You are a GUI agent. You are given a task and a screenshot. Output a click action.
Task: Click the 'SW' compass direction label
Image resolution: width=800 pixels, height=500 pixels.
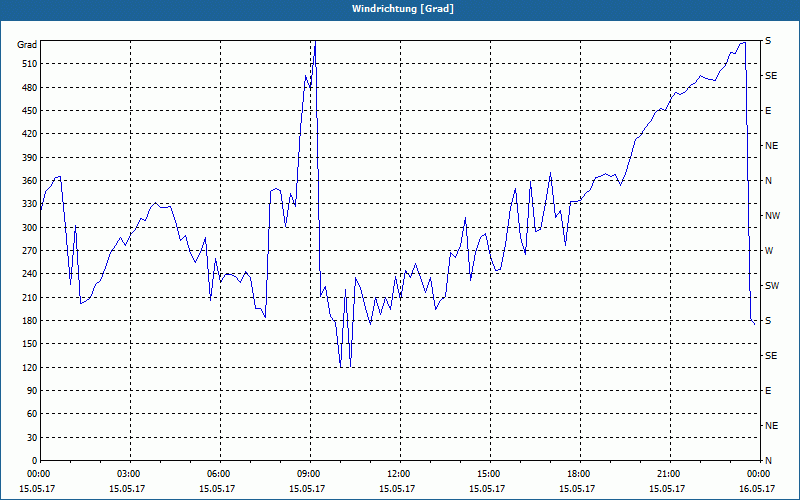tap(772, 286)
